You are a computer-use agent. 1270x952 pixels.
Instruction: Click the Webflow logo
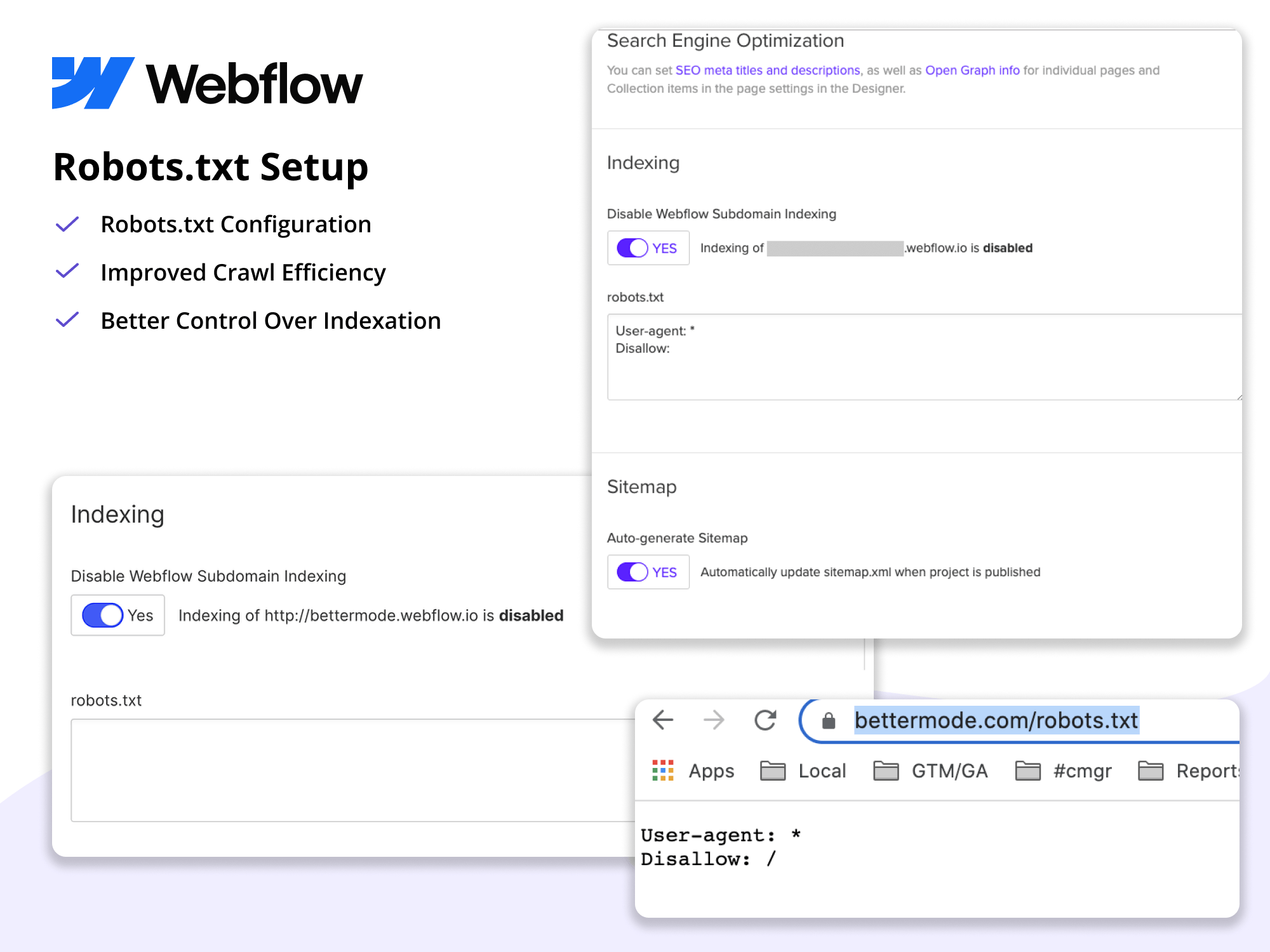(x=208, y=84)
